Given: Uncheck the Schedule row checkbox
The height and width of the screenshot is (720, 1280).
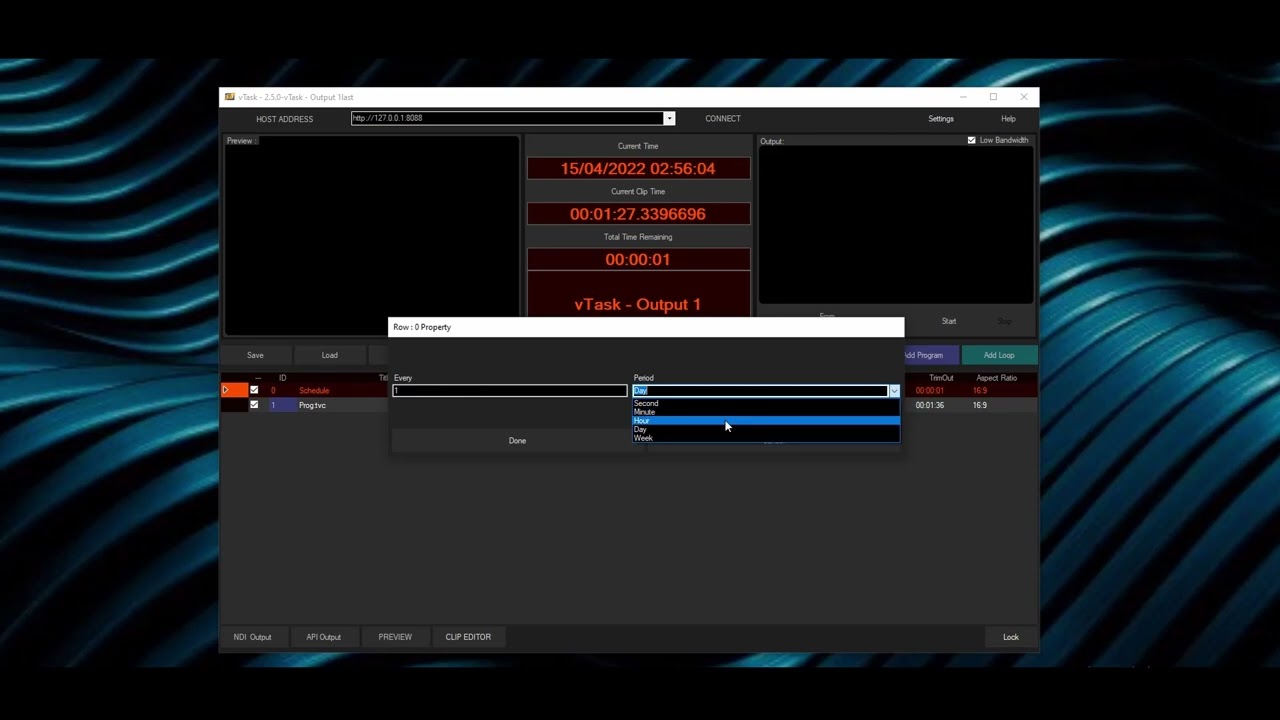Looking at the screenshot, I should coord(254,390).
